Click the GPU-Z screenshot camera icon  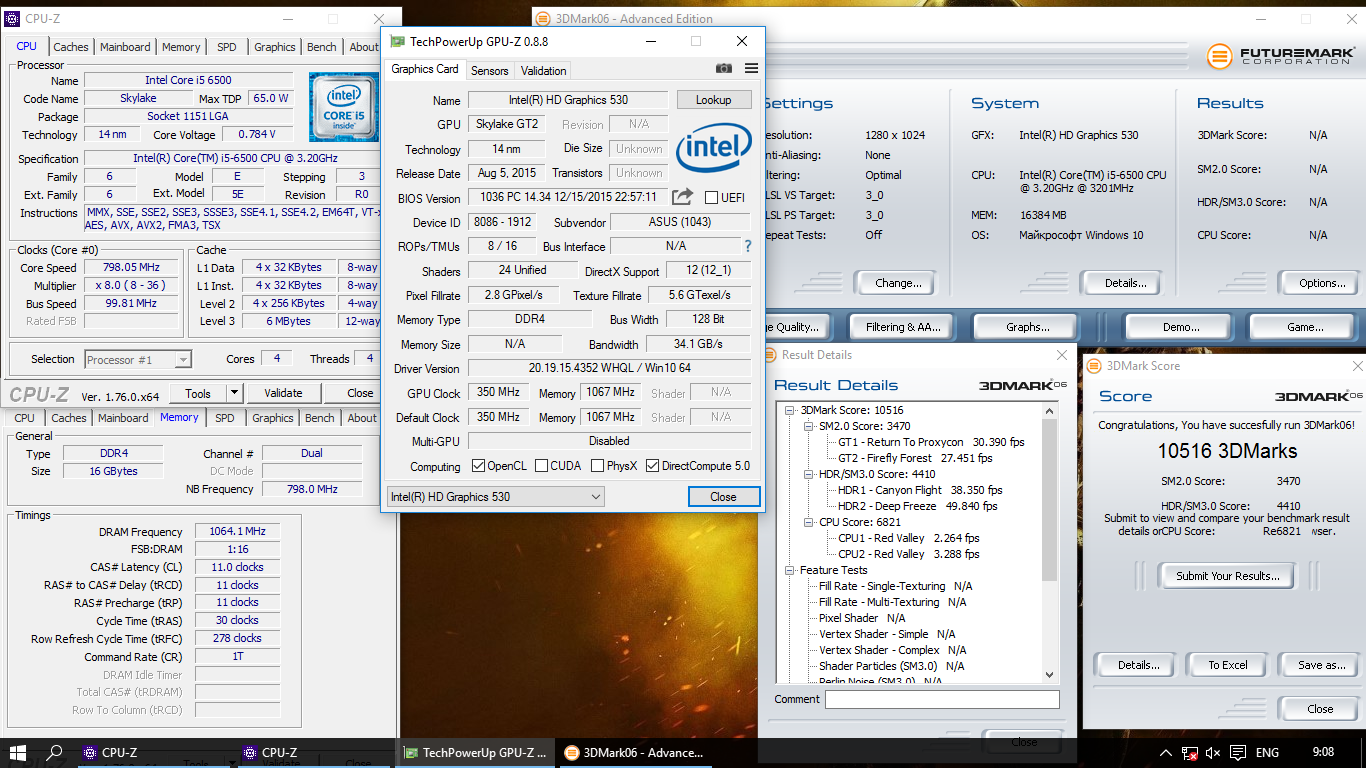pos(724,69)
